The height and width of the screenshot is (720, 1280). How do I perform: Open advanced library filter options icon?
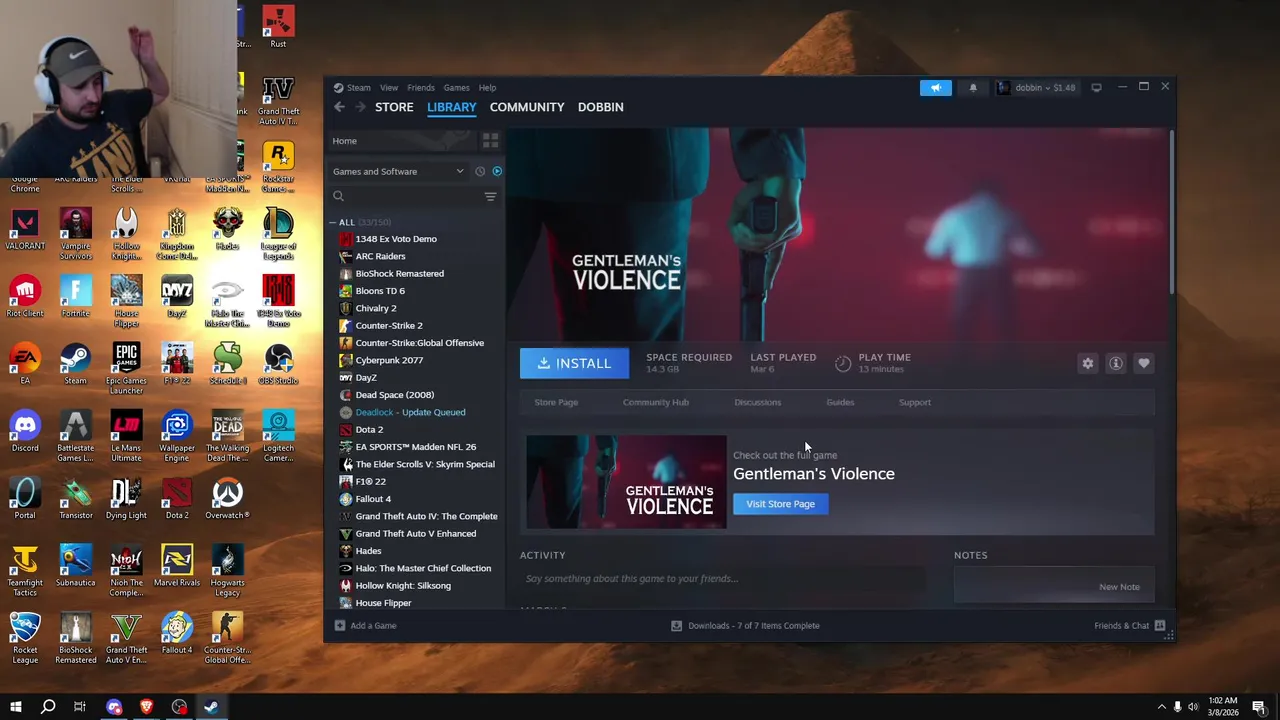(490, 197)
